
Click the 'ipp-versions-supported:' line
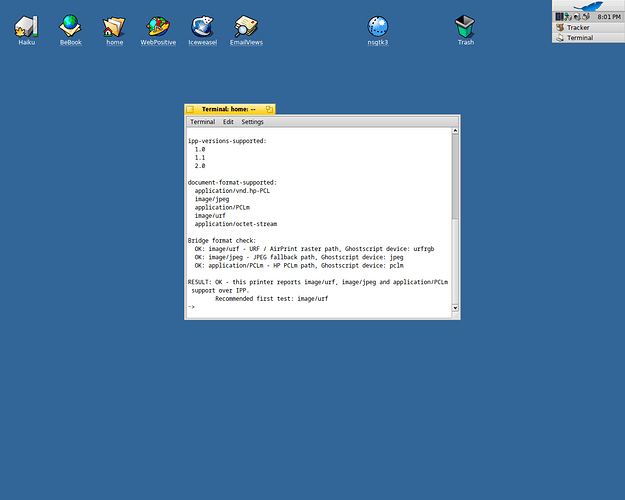227,141
